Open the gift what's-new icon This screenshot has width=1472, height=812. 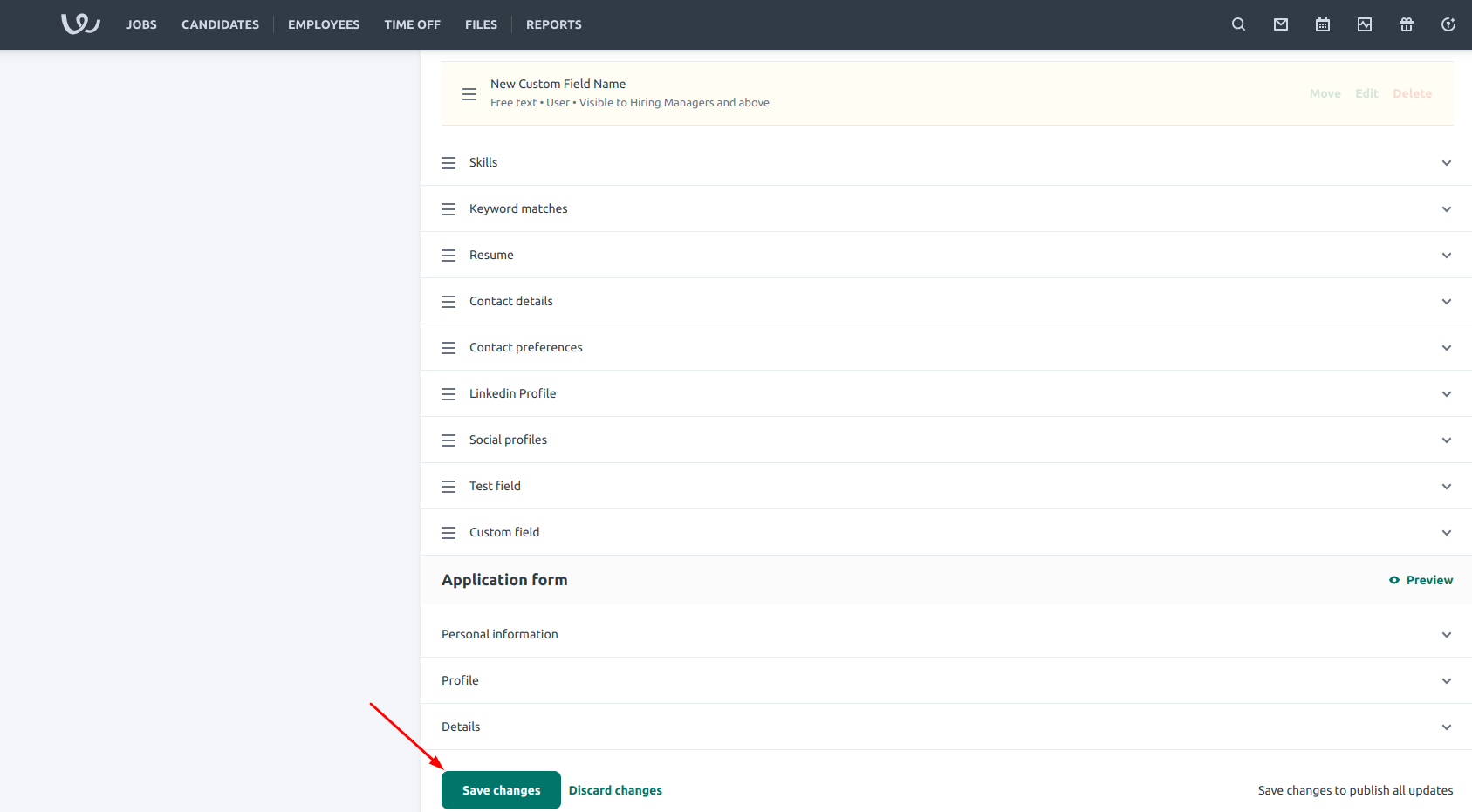coord(1406,24)
